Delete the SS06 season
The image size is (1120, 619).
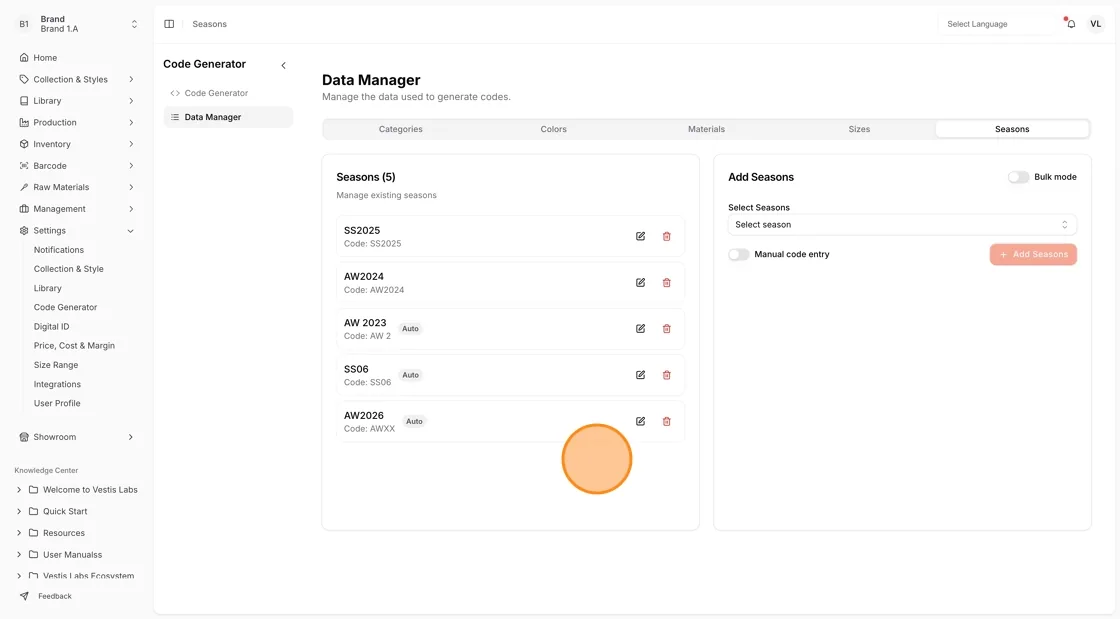pyautogui.click(x=666, y=375)
